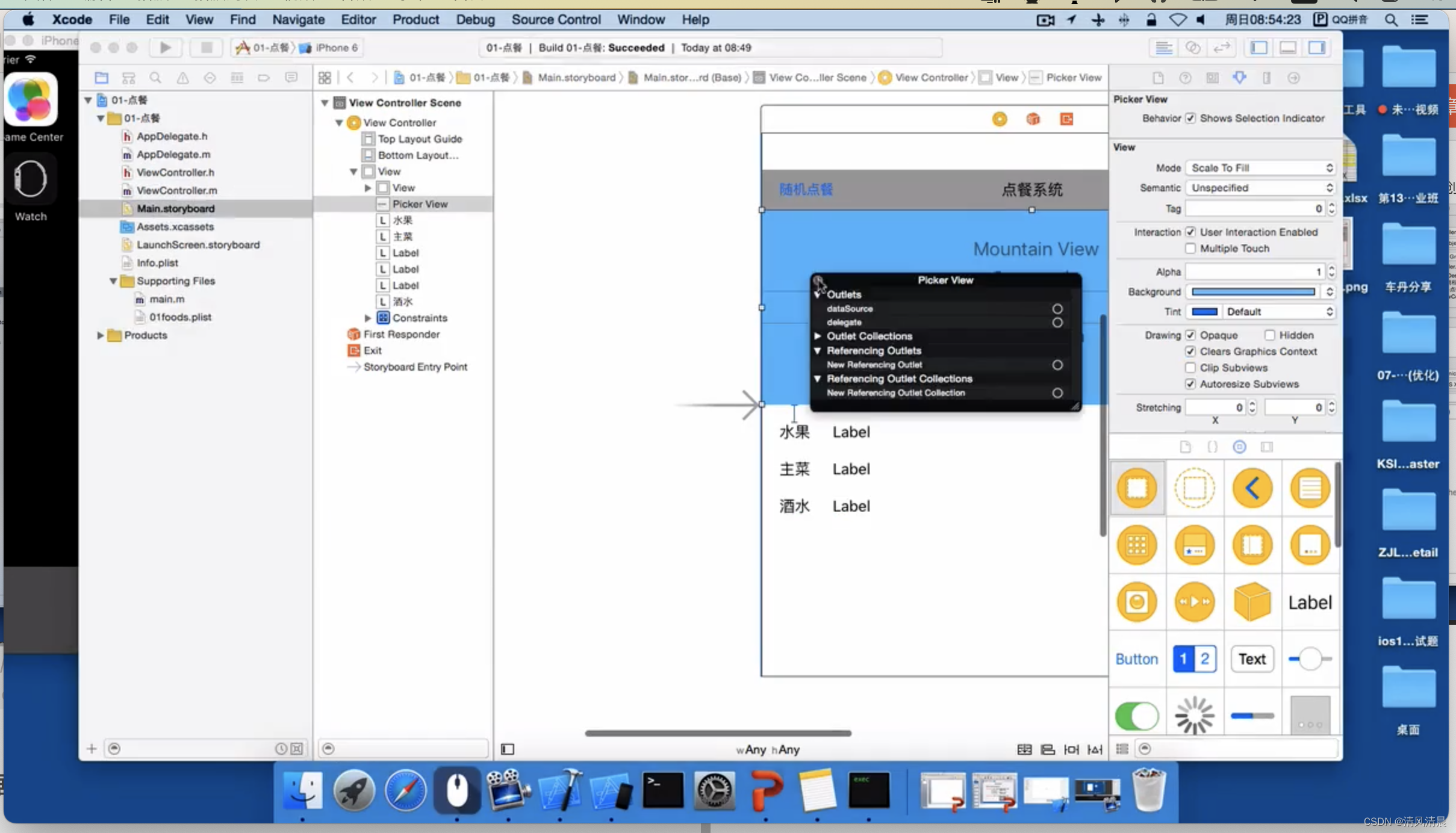The width and height of the screenshot is (1456, 833).
Task: Toggle 'Opaque' drawing checkbox
Action: coord(1191,335)
